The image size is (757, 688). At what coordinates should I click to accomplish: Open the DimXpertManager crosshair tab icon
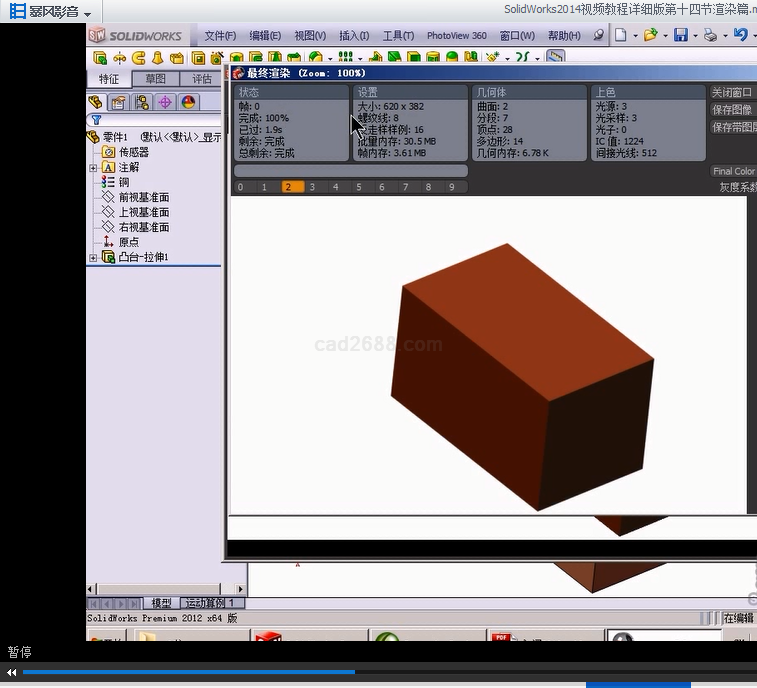pyautogui.click(x=165, y=102)
